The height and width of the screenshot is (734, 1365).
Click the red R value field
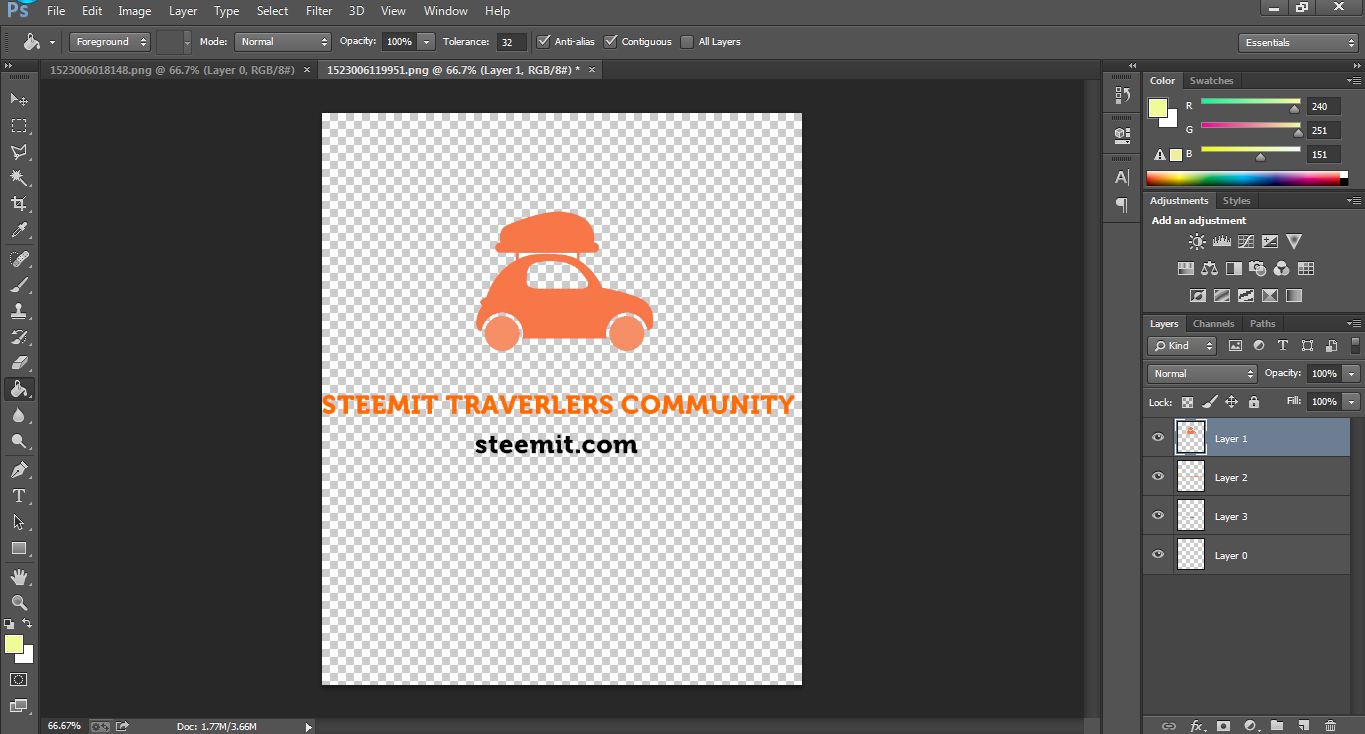click(x=1322, y=106)
